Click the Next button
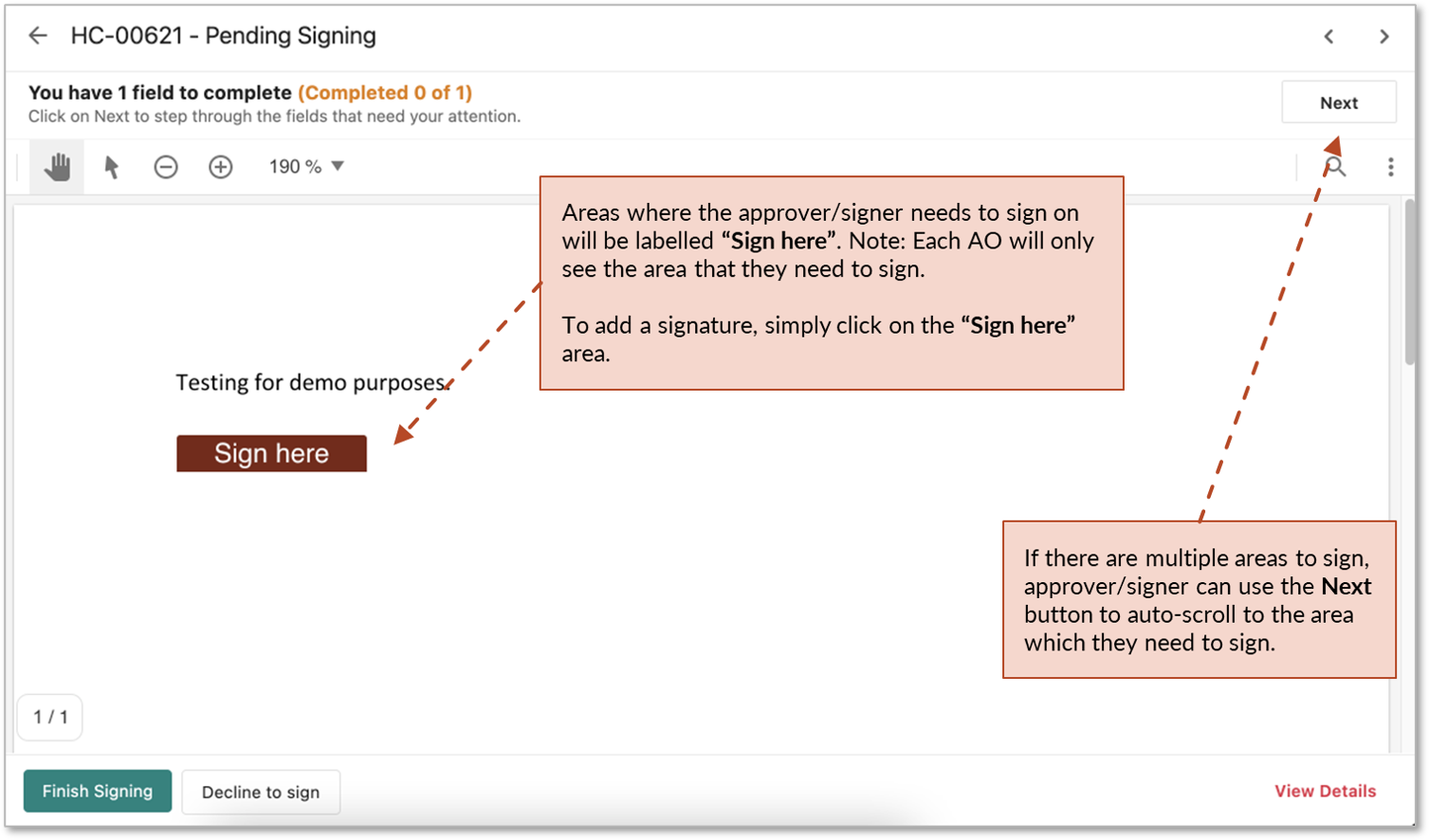Image resolution: width=1429 pixels, height=840 pixels. point(1339,102)
